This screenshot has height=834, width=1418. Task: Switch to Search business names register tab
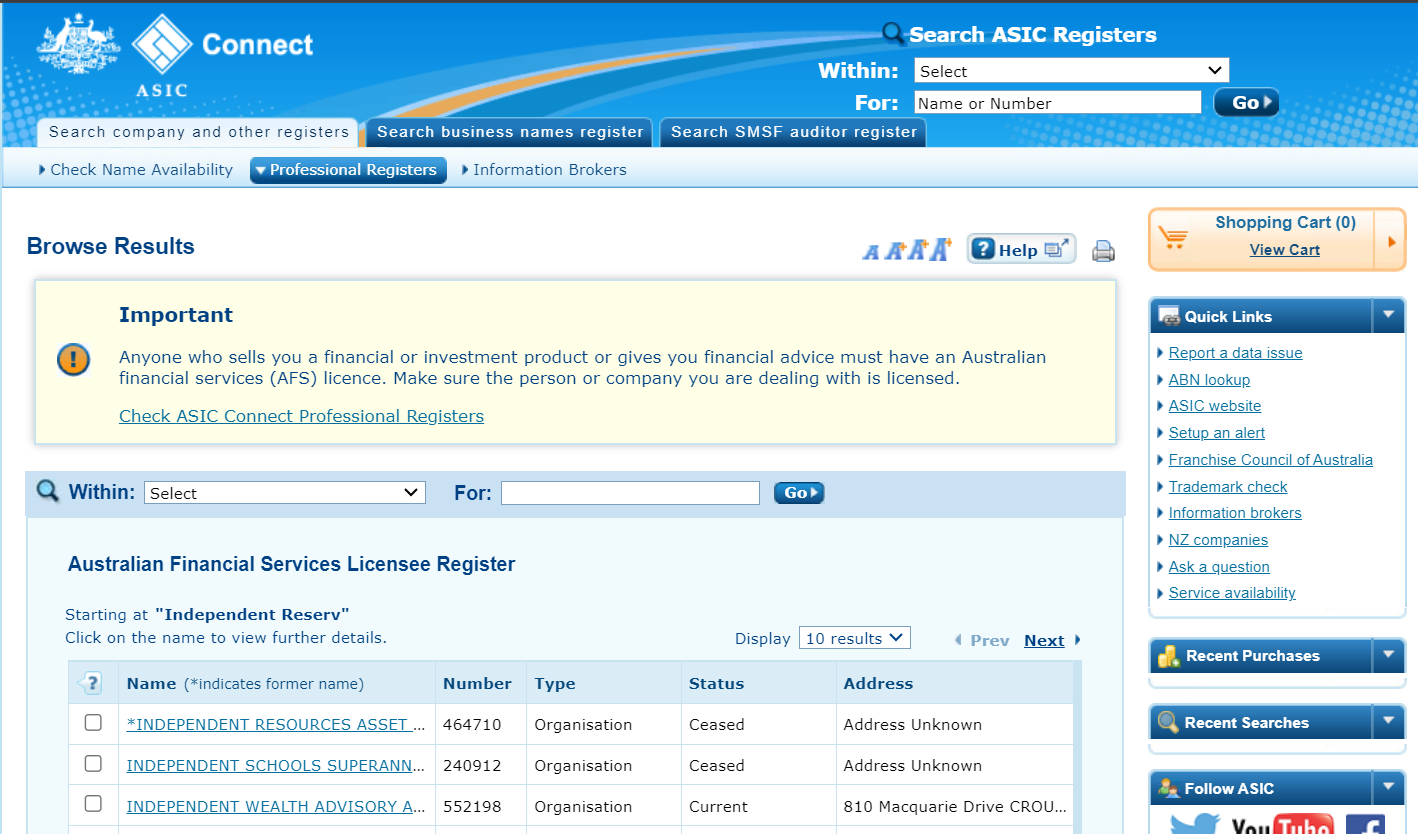tap(510, 132)
